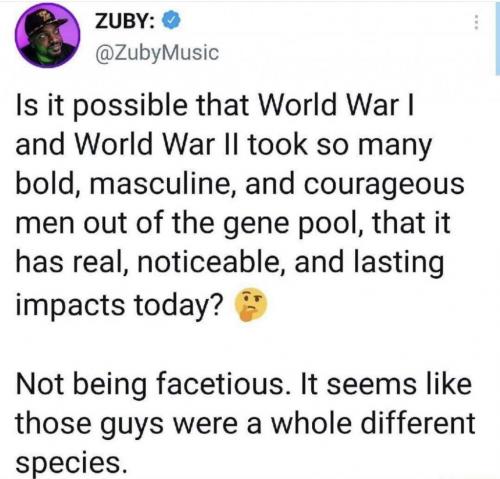Click the words 'impacts today?'

point(119,306)
